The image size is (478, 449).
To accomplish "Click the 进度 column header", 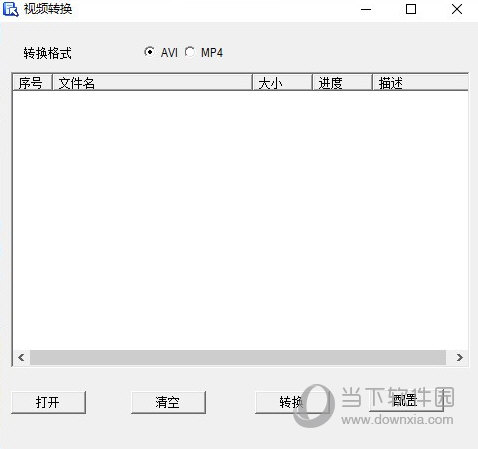I will [x=342, y=82].
